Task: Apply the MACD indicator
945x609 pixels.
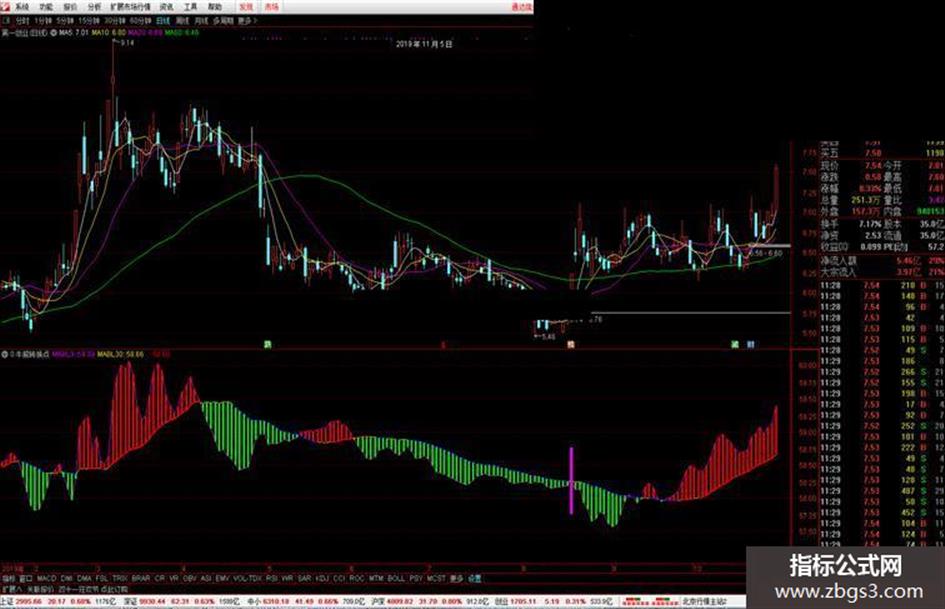Action: (x=46, y=578)
